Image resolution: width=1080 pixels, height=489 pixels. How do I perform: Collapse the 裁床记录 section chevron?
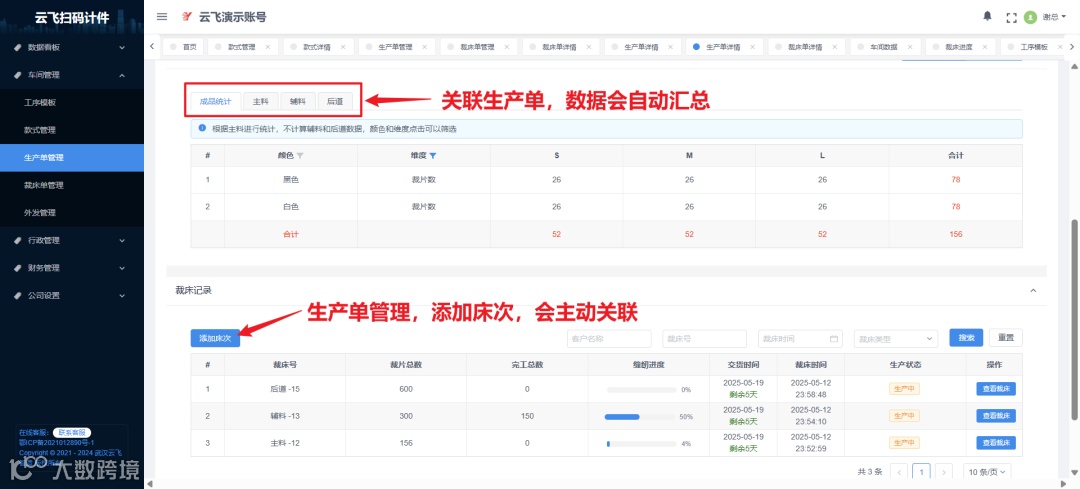tap(1032, 291)
